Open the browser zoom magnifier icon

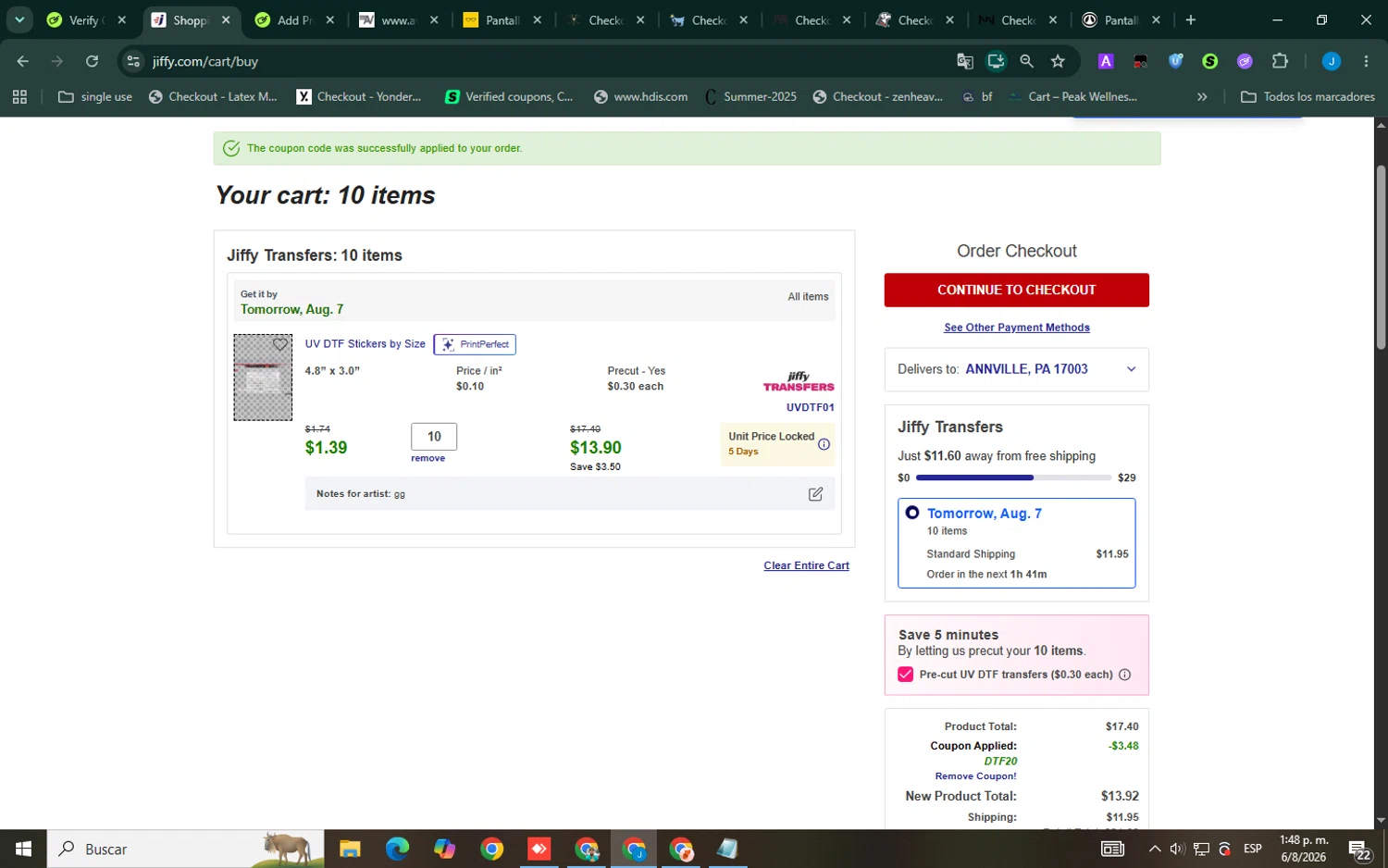1026,61
